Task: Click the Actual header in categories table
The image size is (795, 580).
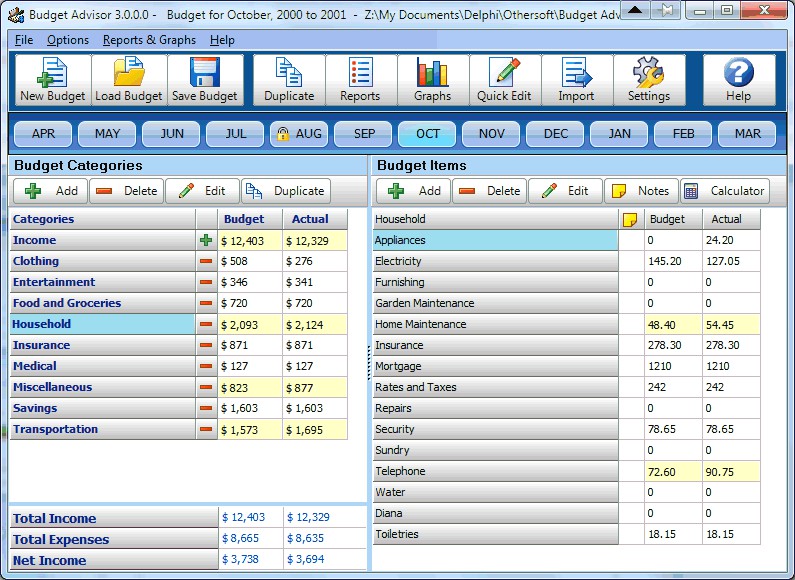Action: (315, 219)
